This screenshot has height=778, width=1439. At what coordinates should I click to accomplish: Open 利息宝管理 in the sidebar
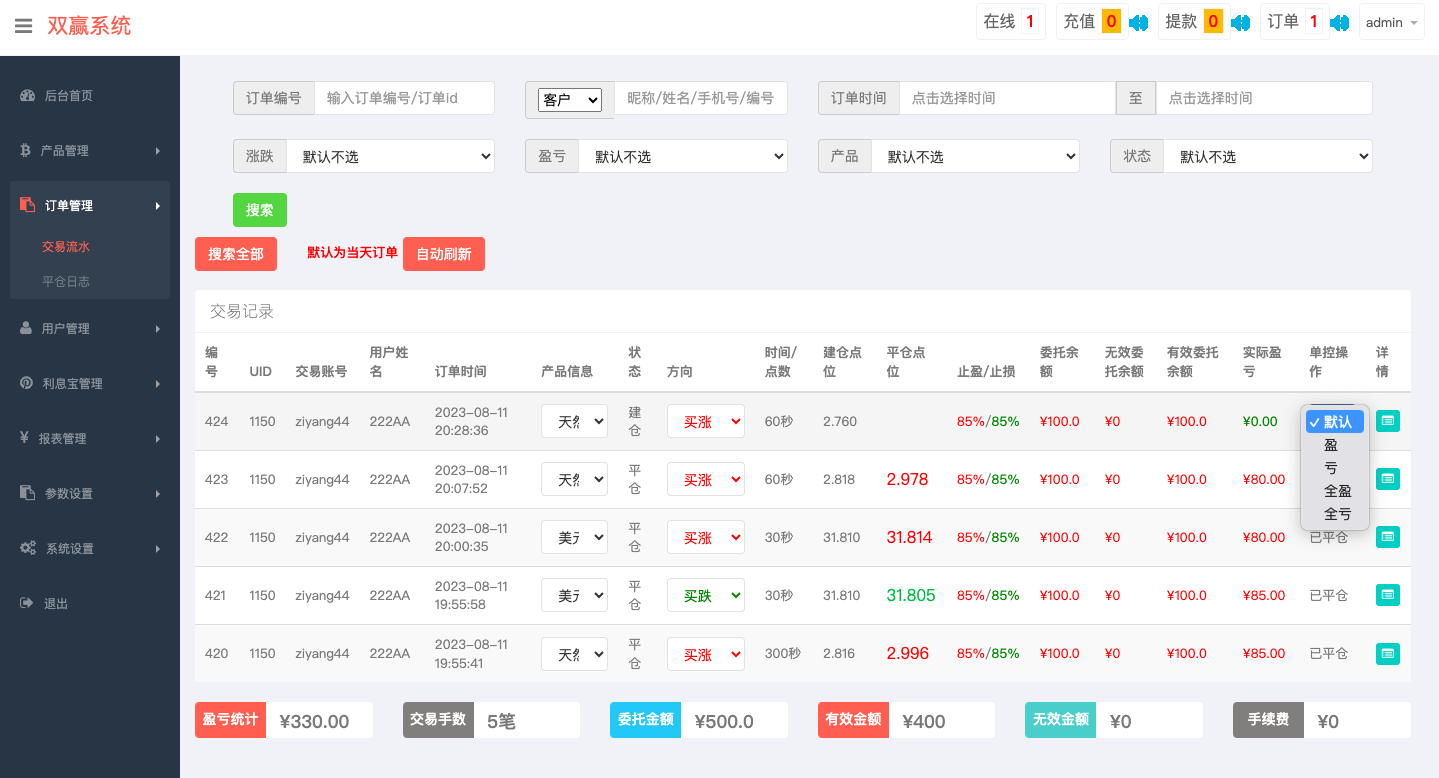coord(27,382)
